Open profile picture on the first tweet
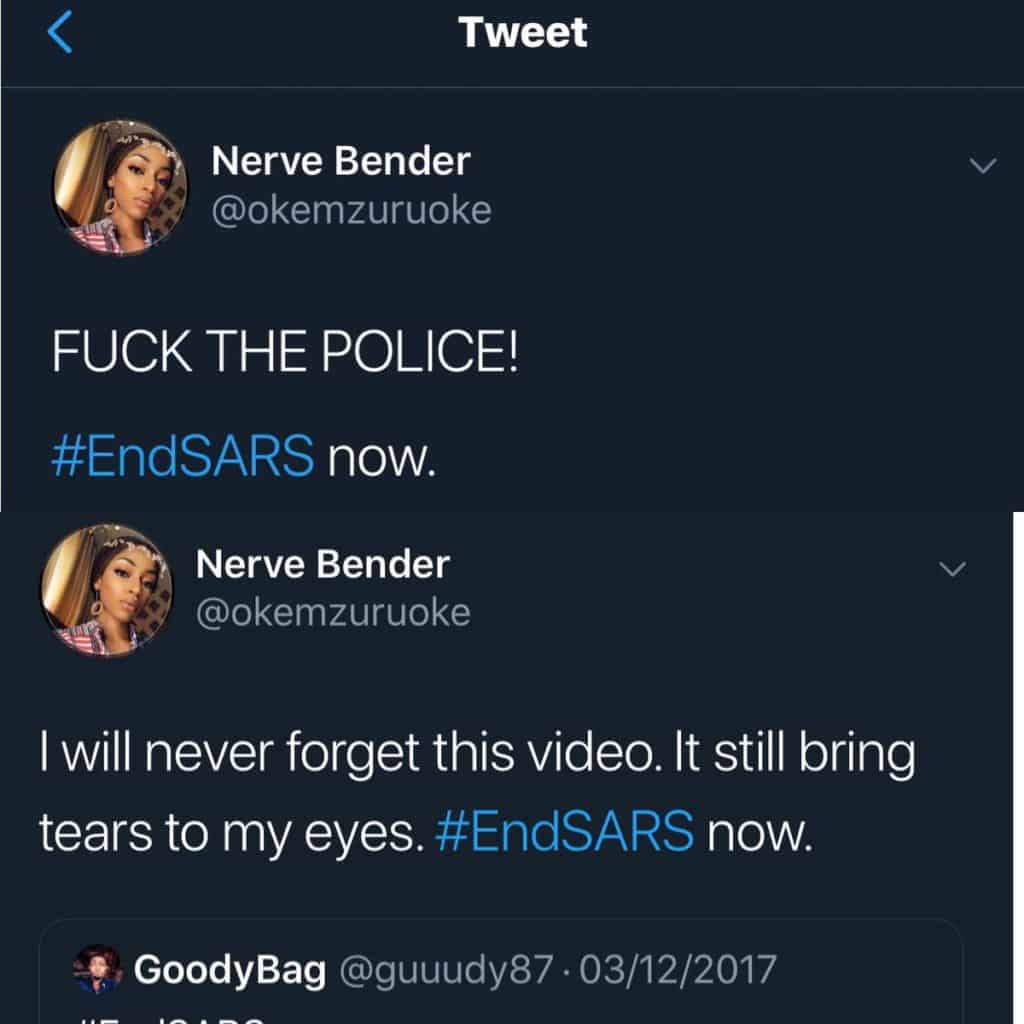1024x1024 pixels. pyautogui.click(x=120, y=188)
